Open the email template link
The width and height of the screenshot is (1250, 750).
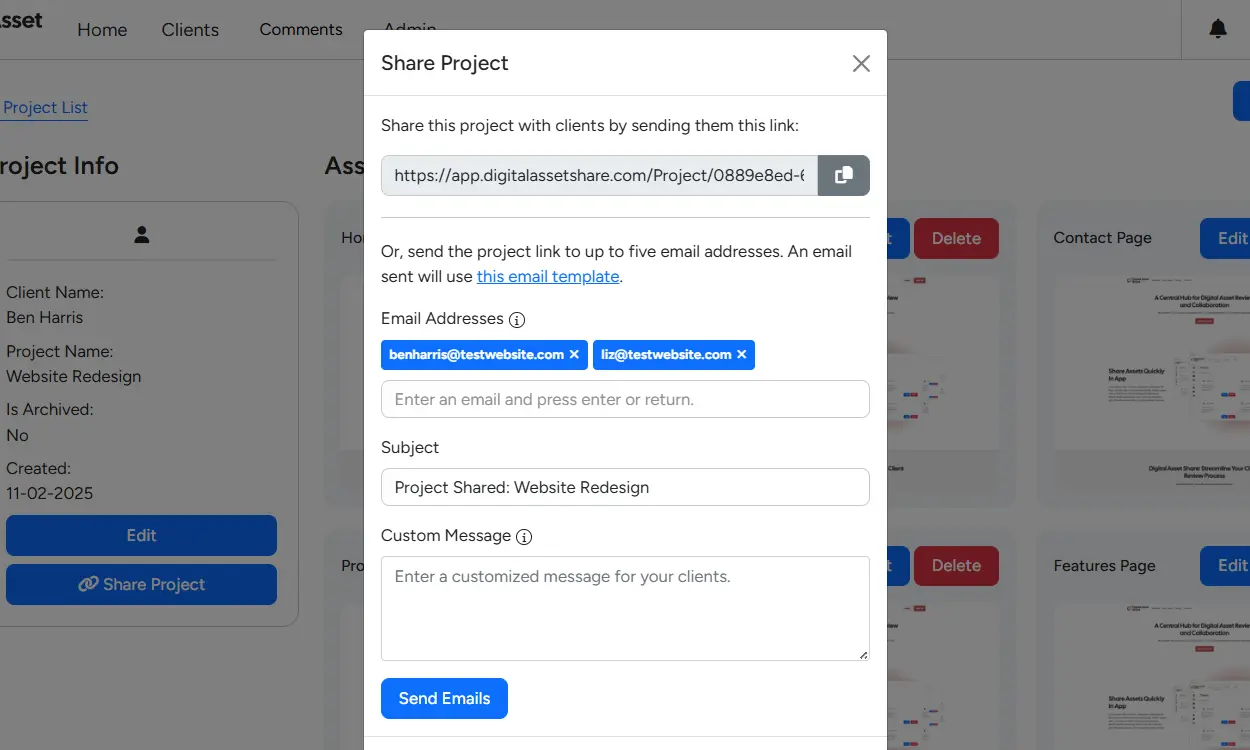(x=548, y=276)
